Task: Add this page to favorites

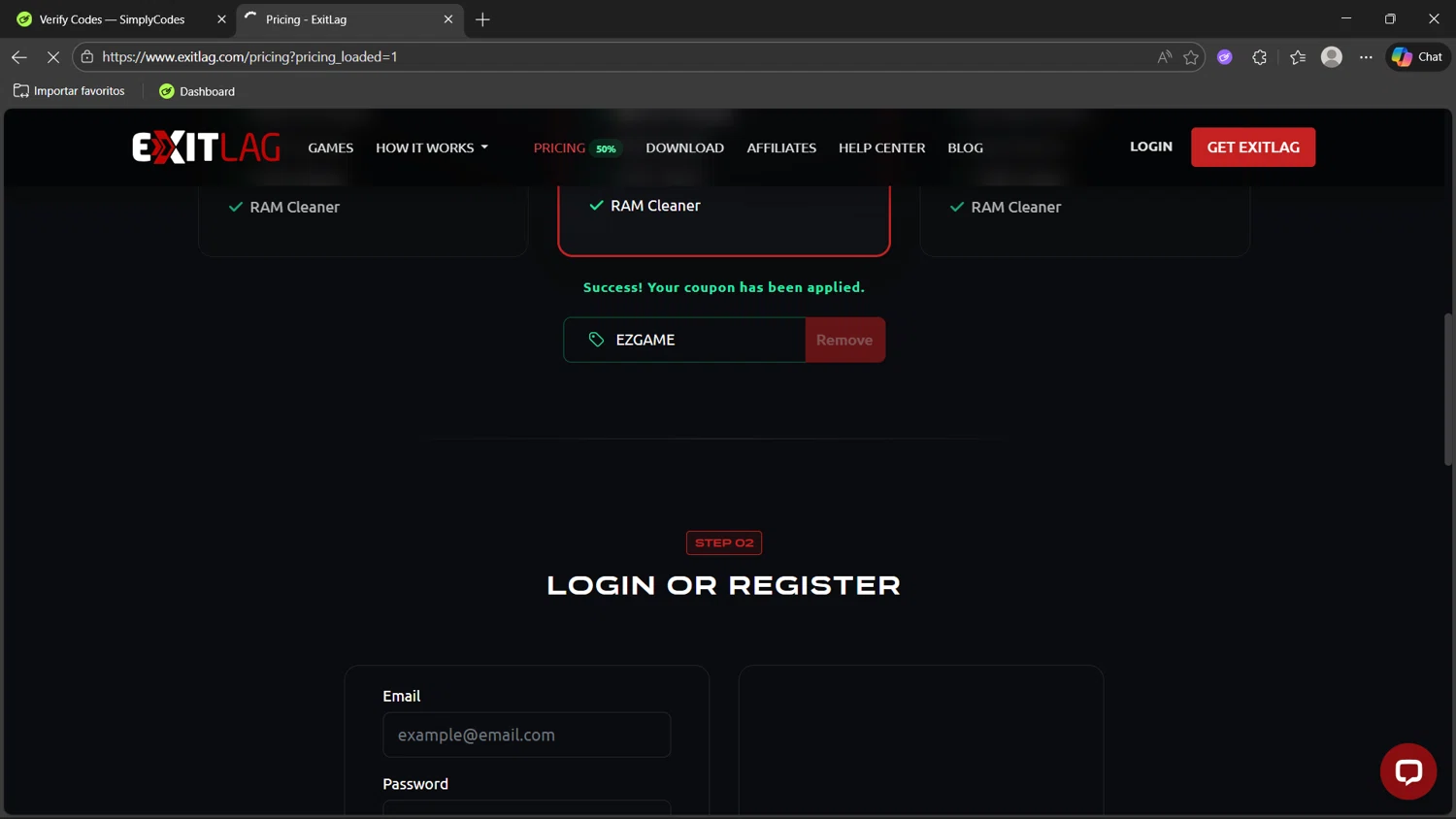Action: pos(1191,57)
